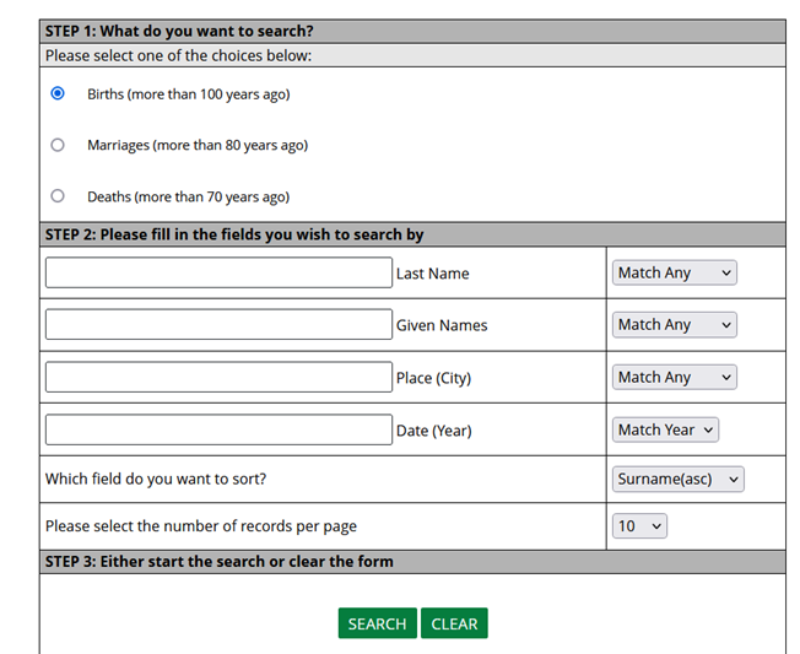Select the Marriages search option
Screen dimensions: 800x654
pos(57,144)
